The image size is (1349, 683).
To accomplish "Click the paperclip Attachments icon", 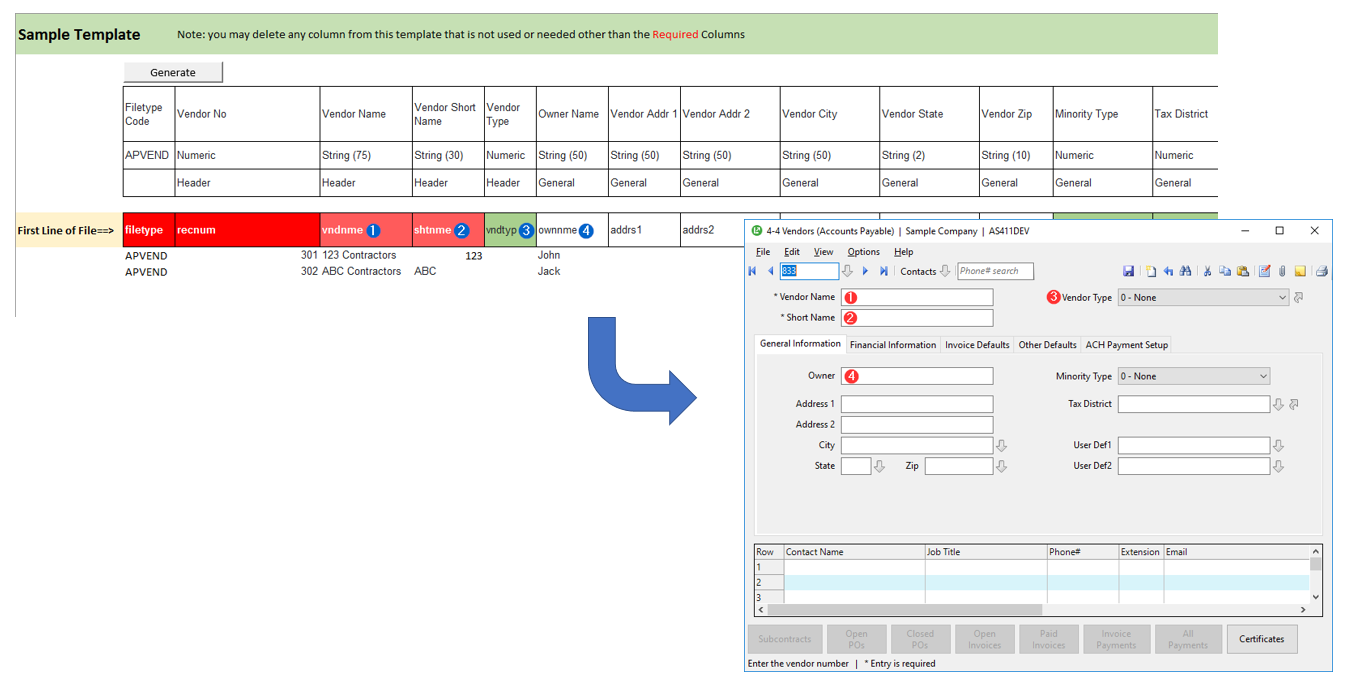I will coord(1281,271).
